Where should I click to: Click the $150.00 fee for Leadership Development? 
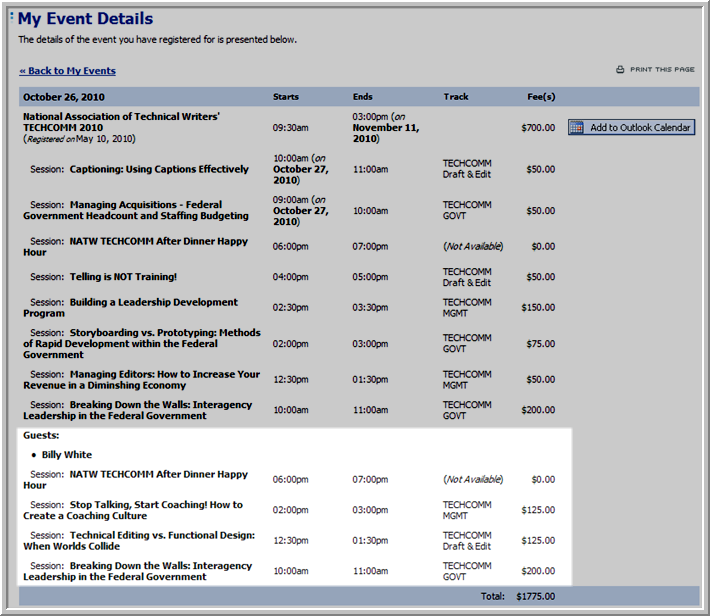(x=538, y=308)
